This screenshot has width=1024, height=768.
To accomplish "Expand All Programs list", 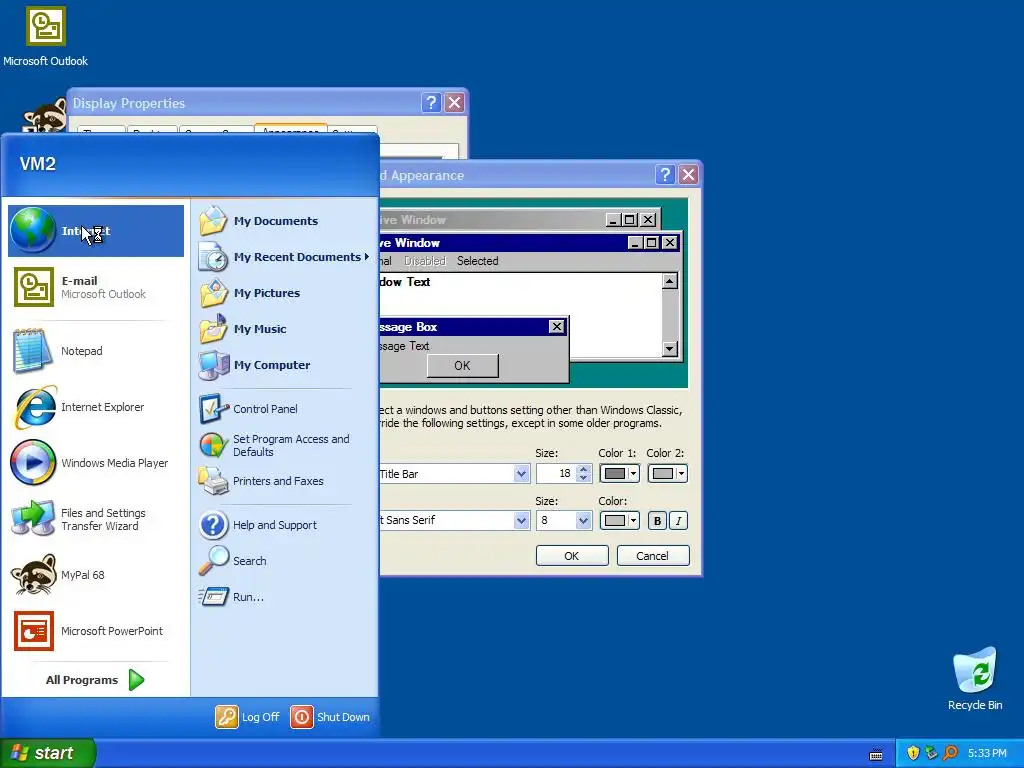I will pyautogui.click(x=95, y=680).
